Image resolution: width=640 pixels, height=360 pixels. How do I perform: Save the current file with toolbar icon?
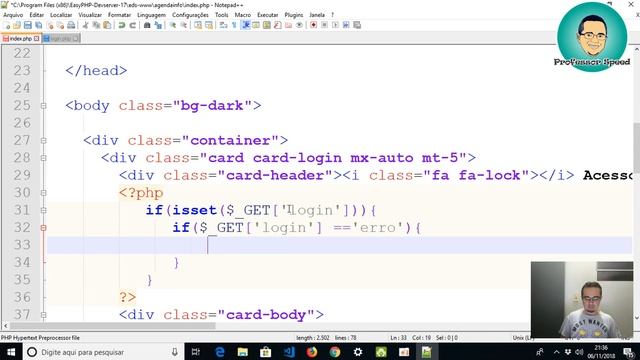(x=28, y=25)
